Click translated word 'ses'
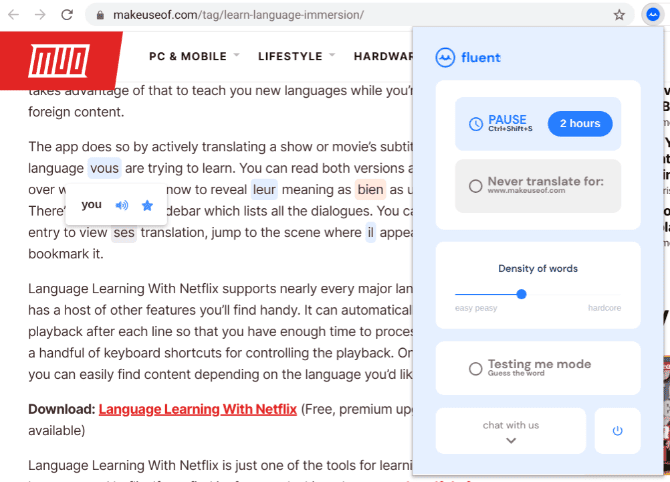 pyautogui.click(x=124, y=232)
